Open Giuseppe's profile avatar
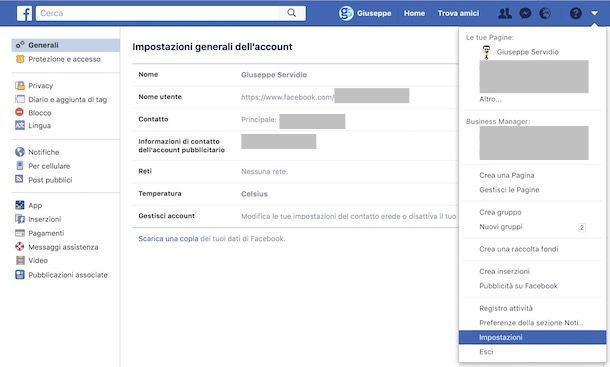The height and width of the screenshot is (367, 610). point(346,13)
